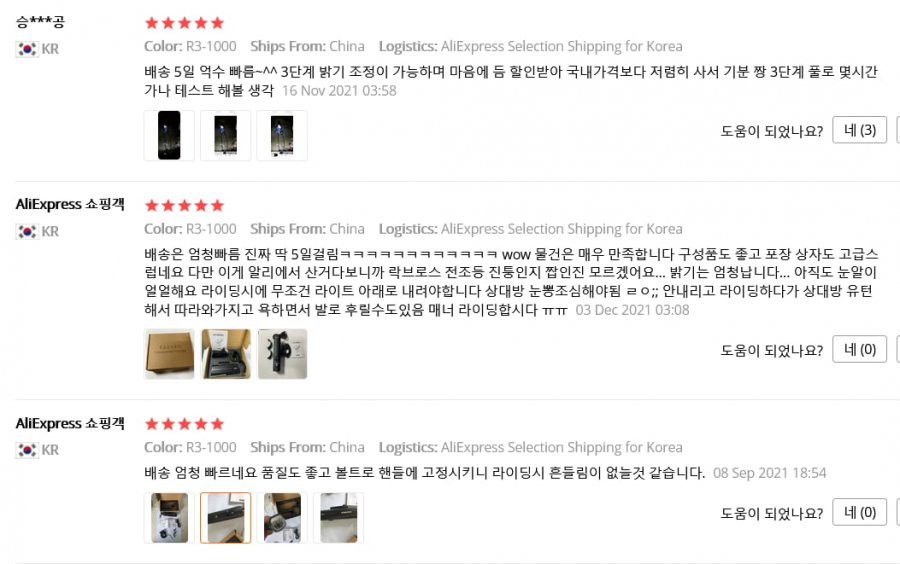Click the five-star rating of second review

point(184,205)
